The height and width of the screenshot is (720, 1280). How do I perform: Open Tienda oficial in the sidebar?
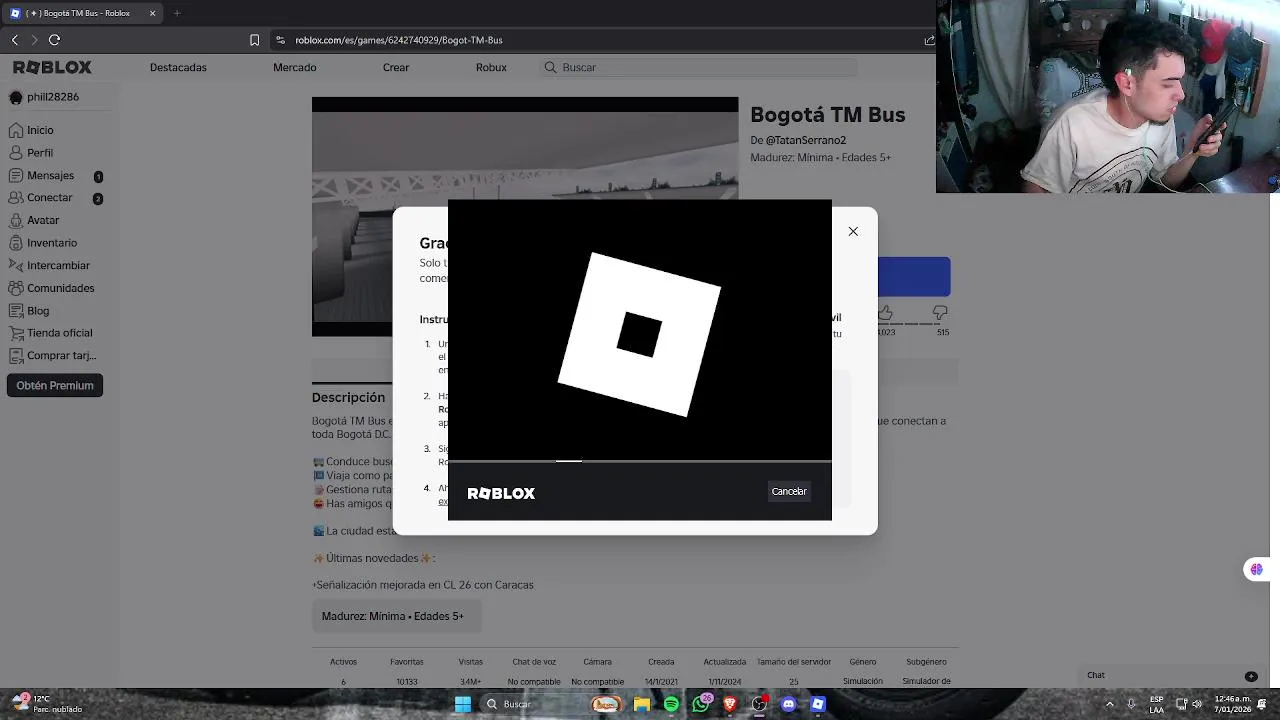[59, 333]
